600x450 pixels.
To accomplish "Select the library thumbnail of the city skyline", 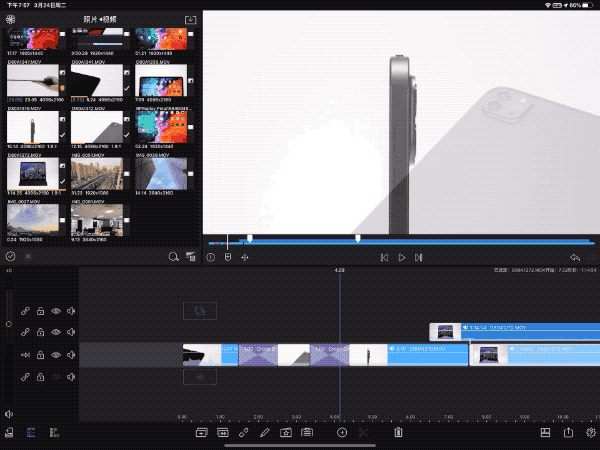I will pyautogui.click(x=97, y=173).
